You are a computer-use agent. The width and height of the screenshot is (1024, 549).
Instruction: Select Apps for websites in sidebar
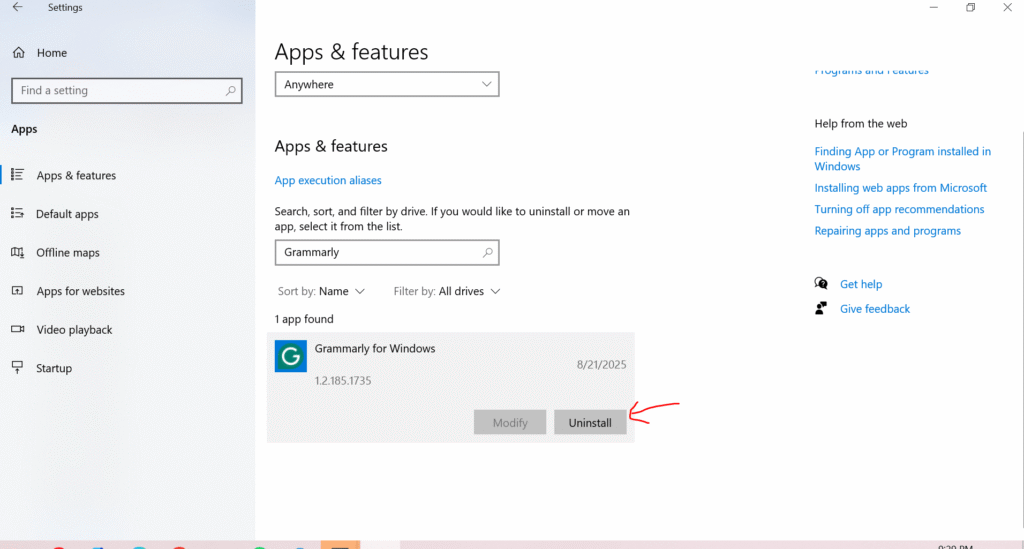80,292
